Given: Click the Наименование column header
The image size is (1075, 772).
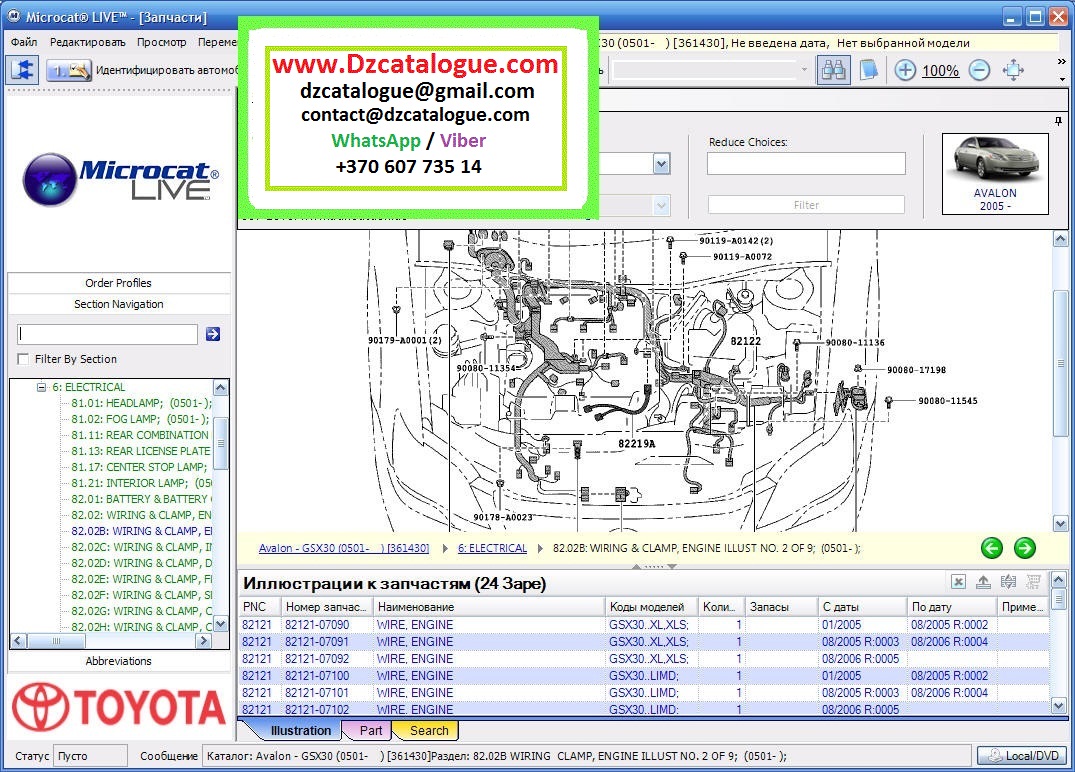Looking at the screenshot, I should pos(489,607).
